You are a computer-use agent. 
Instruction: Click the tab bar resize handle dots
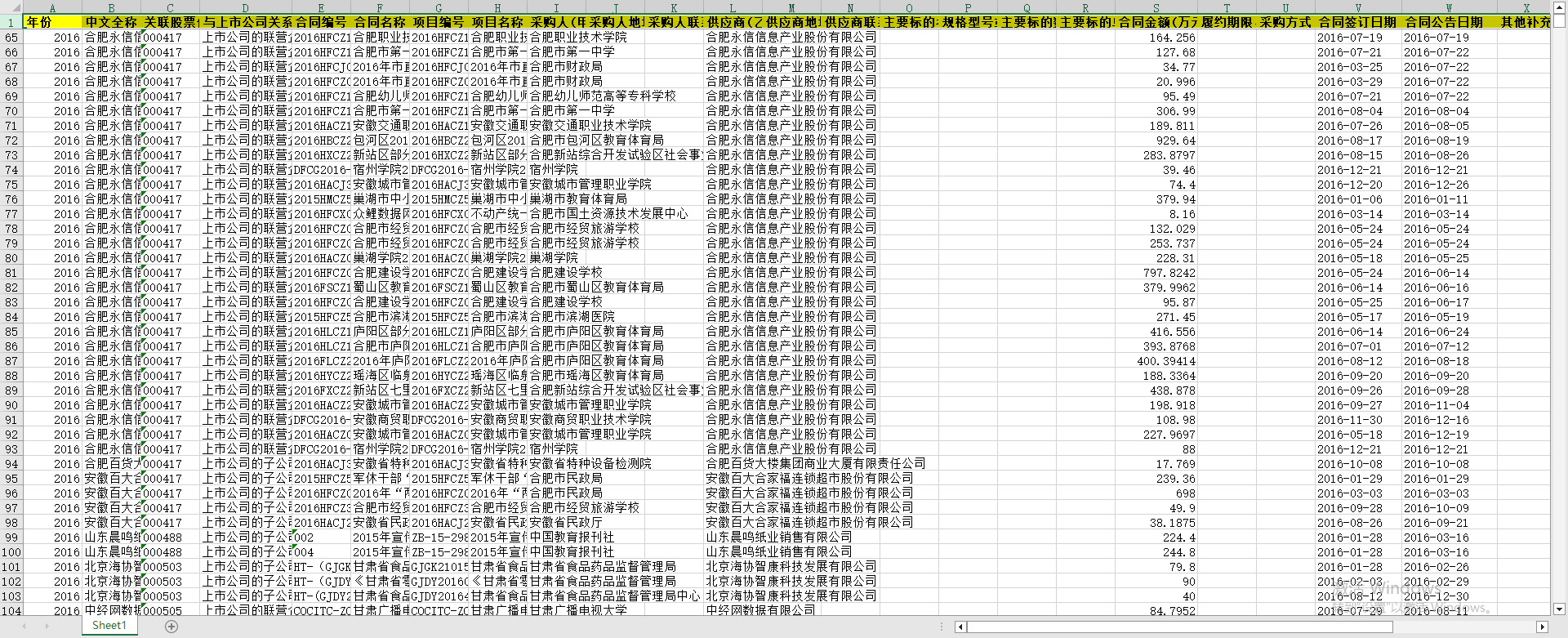[x=942, y=627]
